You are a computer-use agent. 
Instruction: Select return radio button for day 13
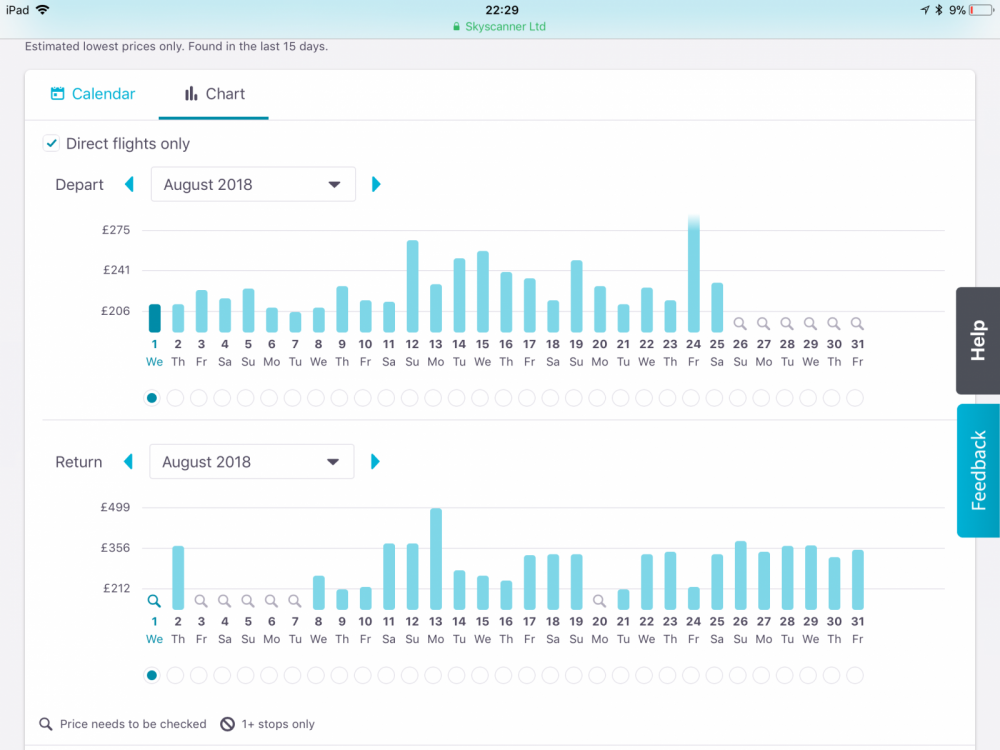[433, 675]
